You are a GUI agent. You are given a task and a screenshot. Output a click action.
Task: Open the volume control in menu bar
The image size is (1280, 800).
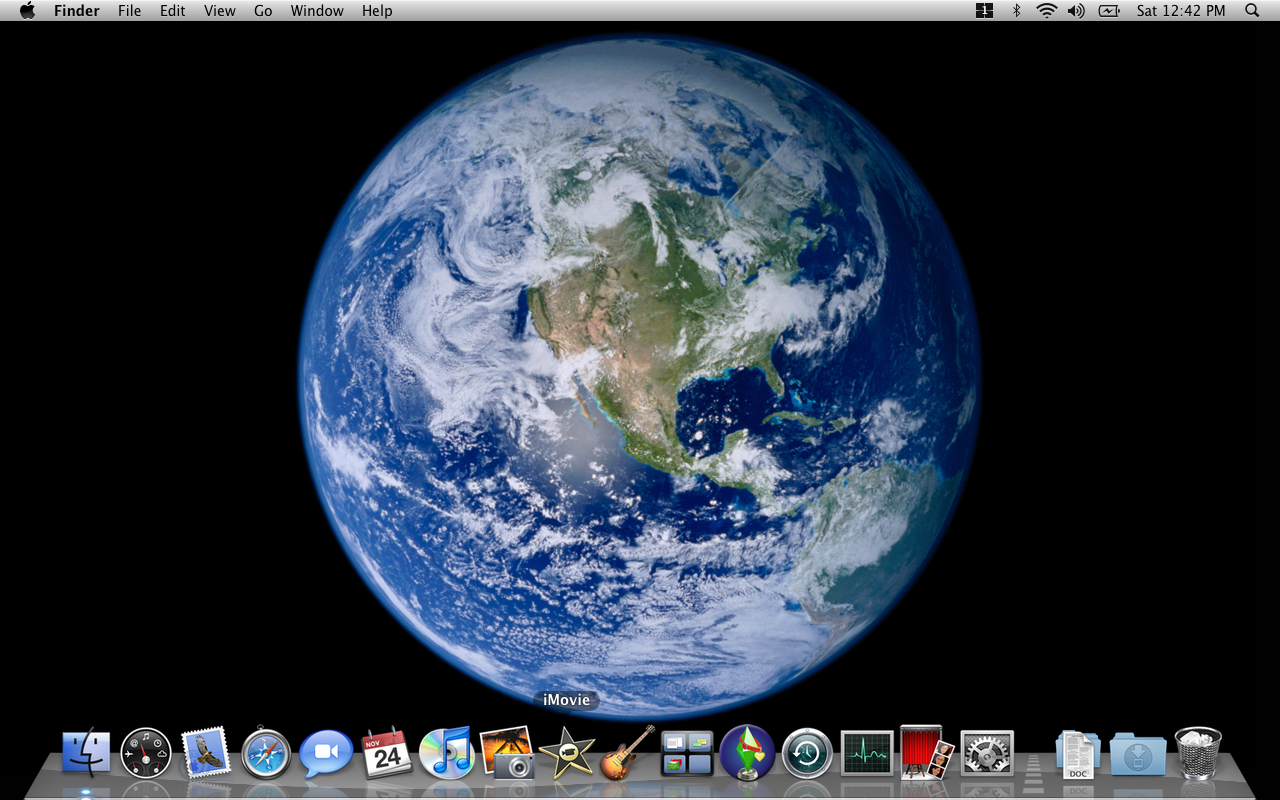(x=1076, y=11)
